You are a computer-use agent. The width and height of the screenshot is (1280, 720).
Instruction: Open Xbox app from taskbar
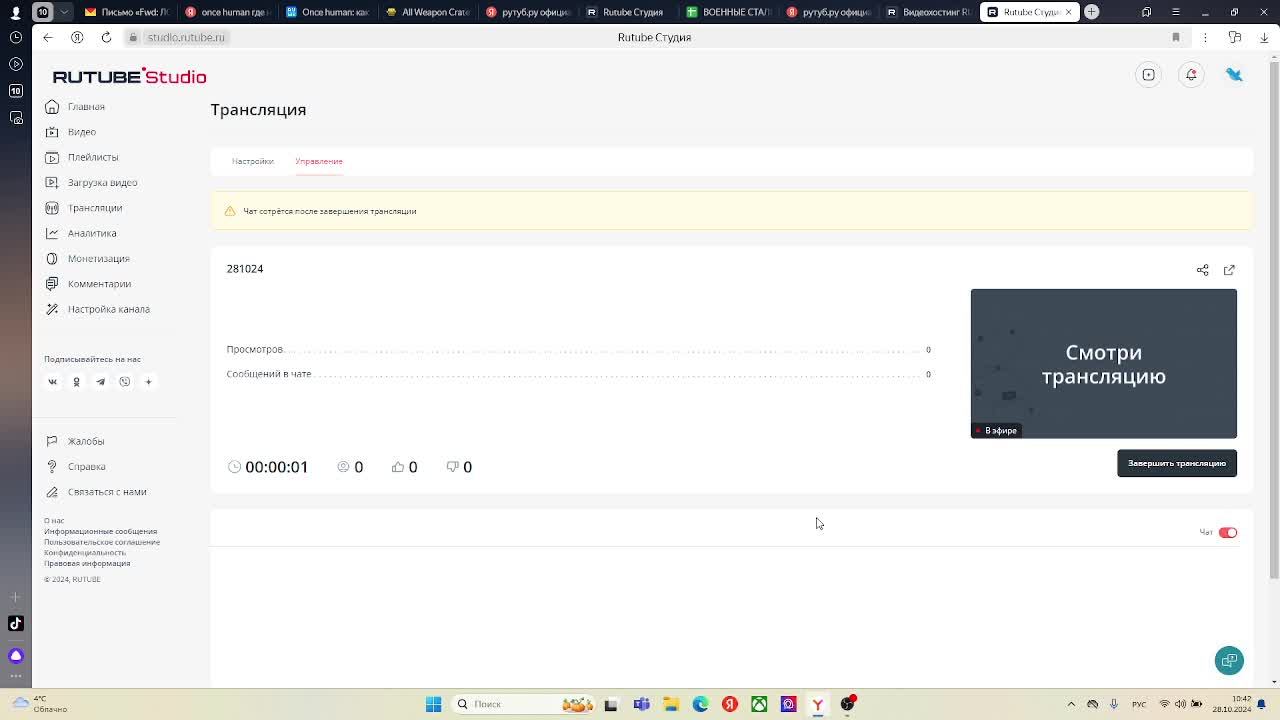759,704
